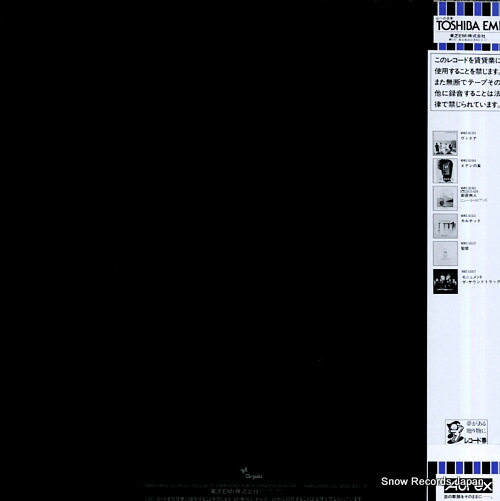
Task: Click the Aurex logo
Action: [468, 486]
